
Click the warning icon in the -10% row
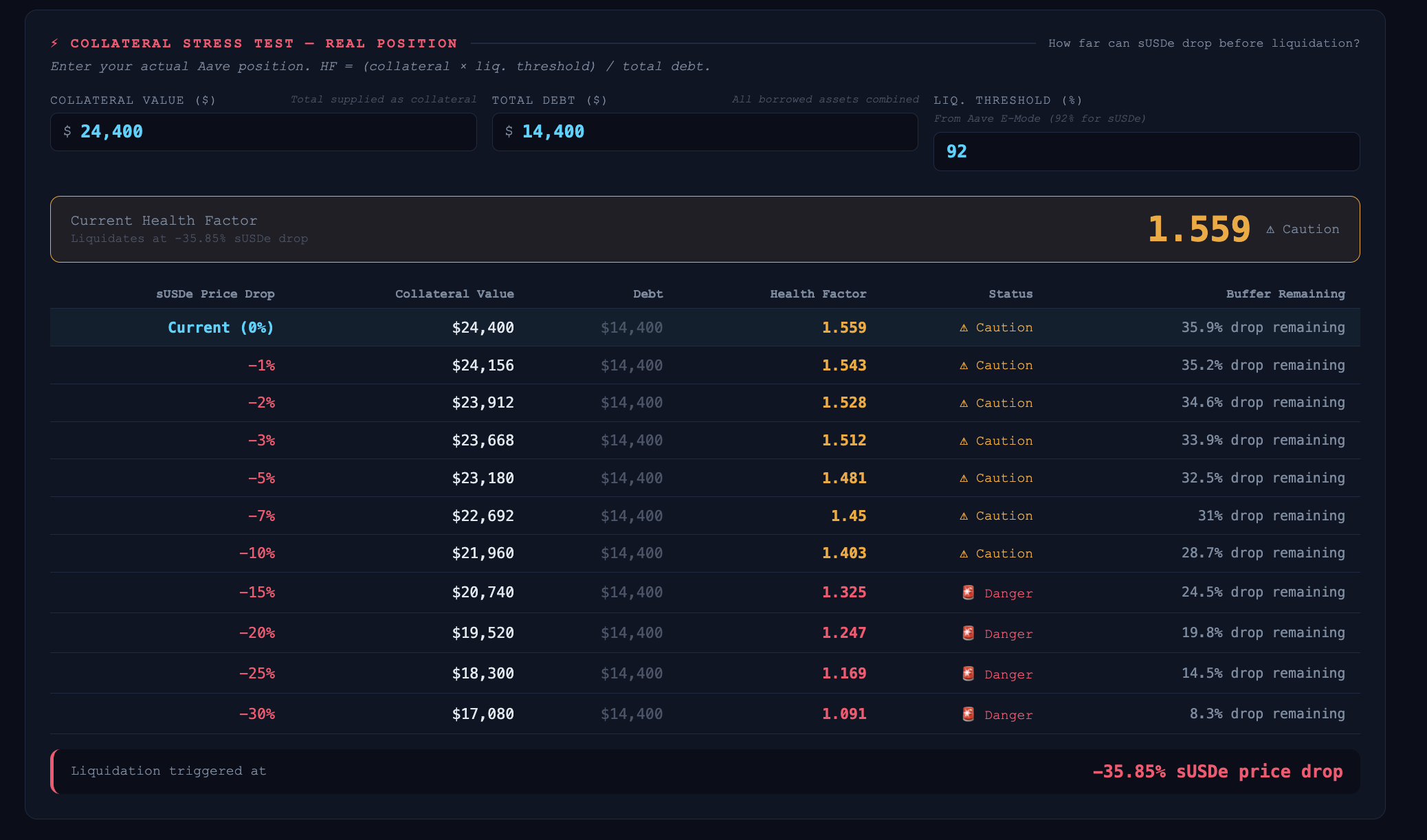tap(964, 554)
